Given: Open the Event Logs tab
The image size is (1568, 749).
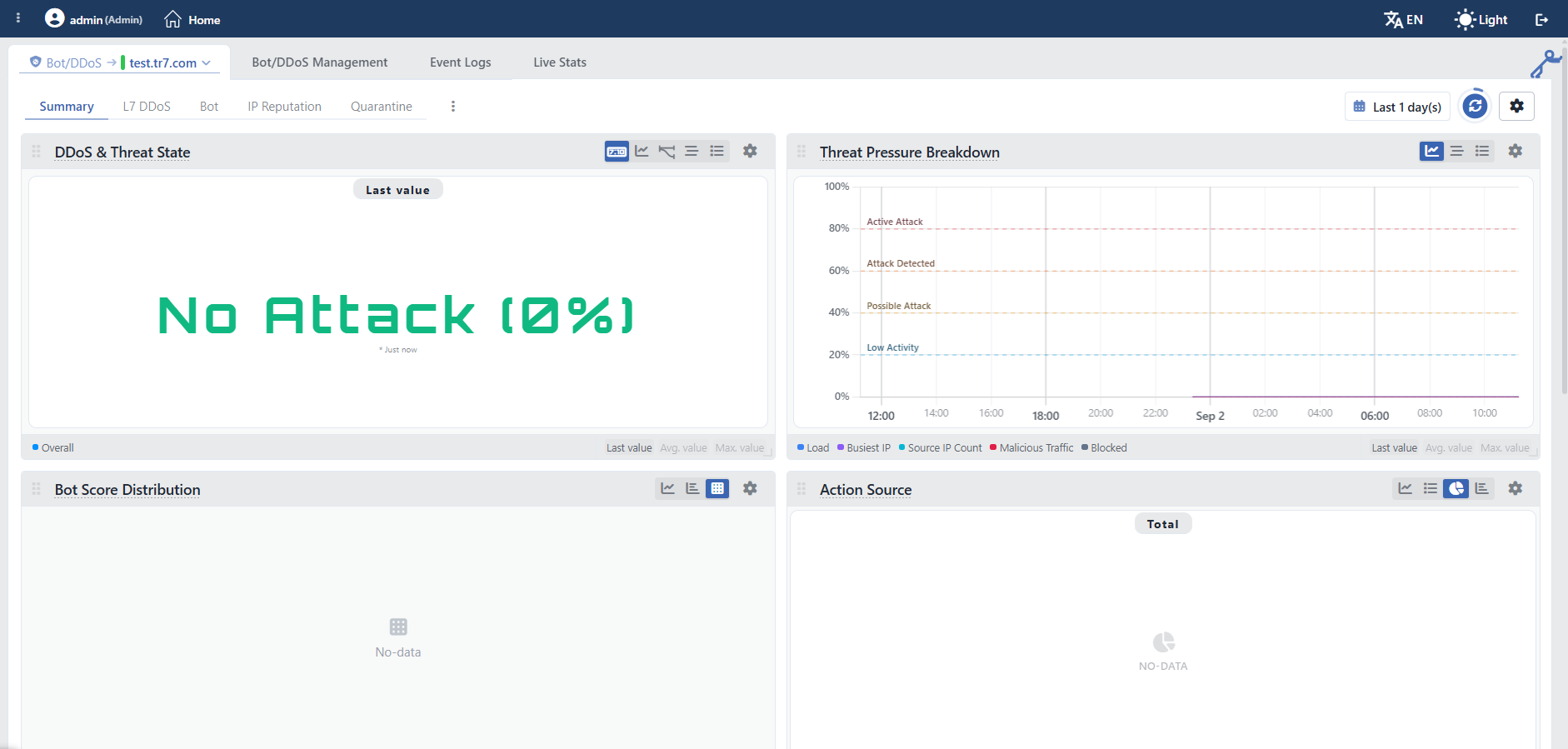Looking at the screenshot, I should tap(460, 62).
